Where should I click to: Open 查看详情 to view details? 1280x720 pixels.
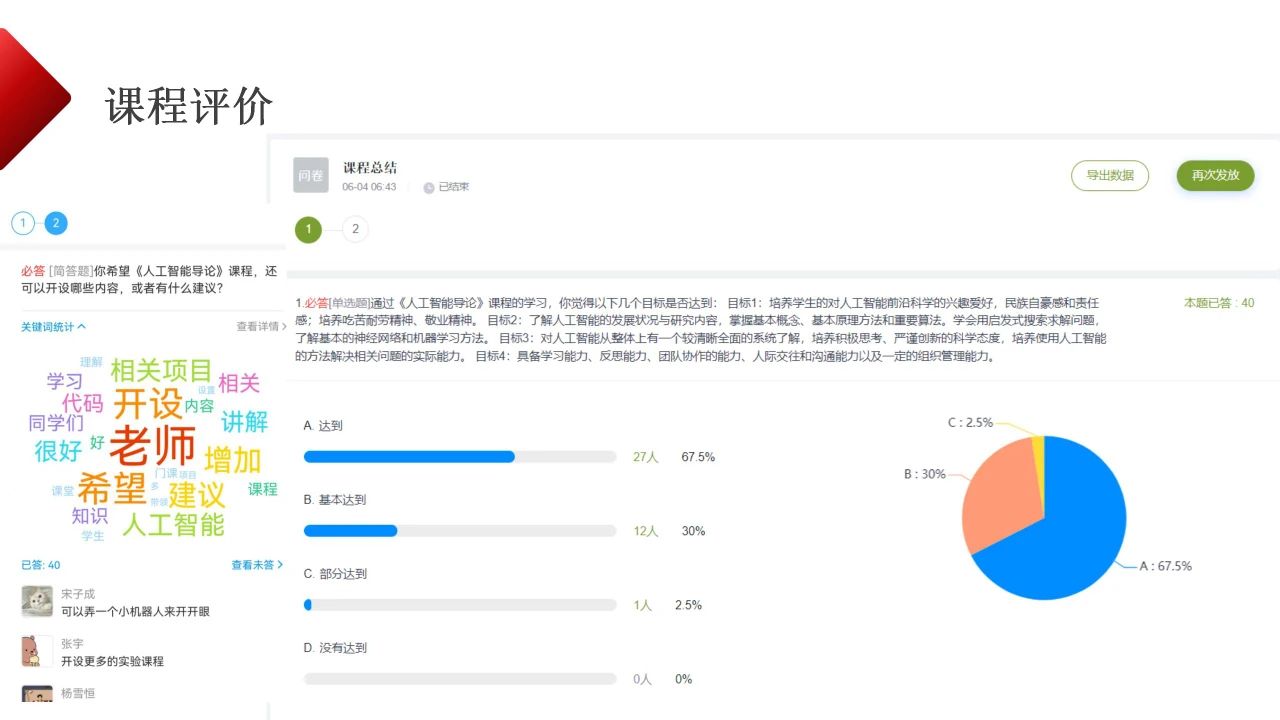pyautogui.click(x=261, y=326)
